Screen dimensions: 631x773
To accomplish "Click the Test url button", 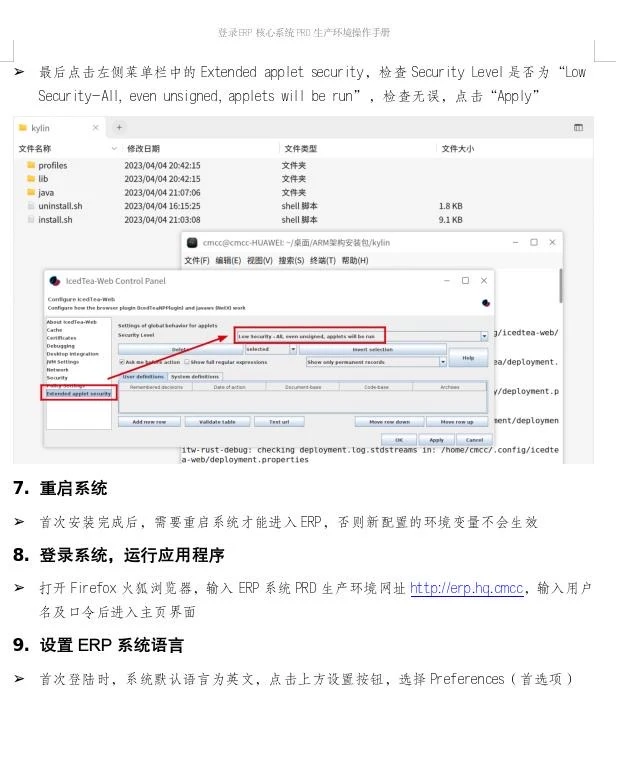I will 279,422.
